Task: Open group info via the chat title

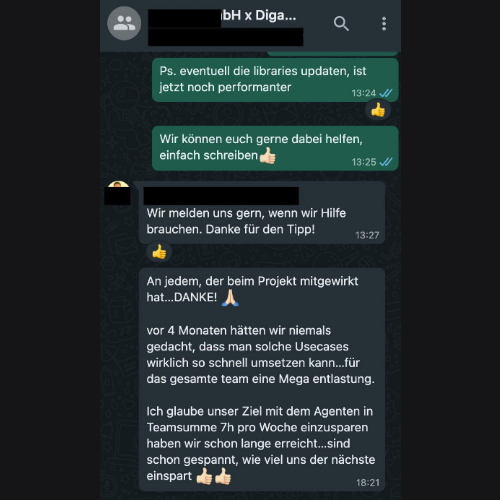Action: click(223, 16)
